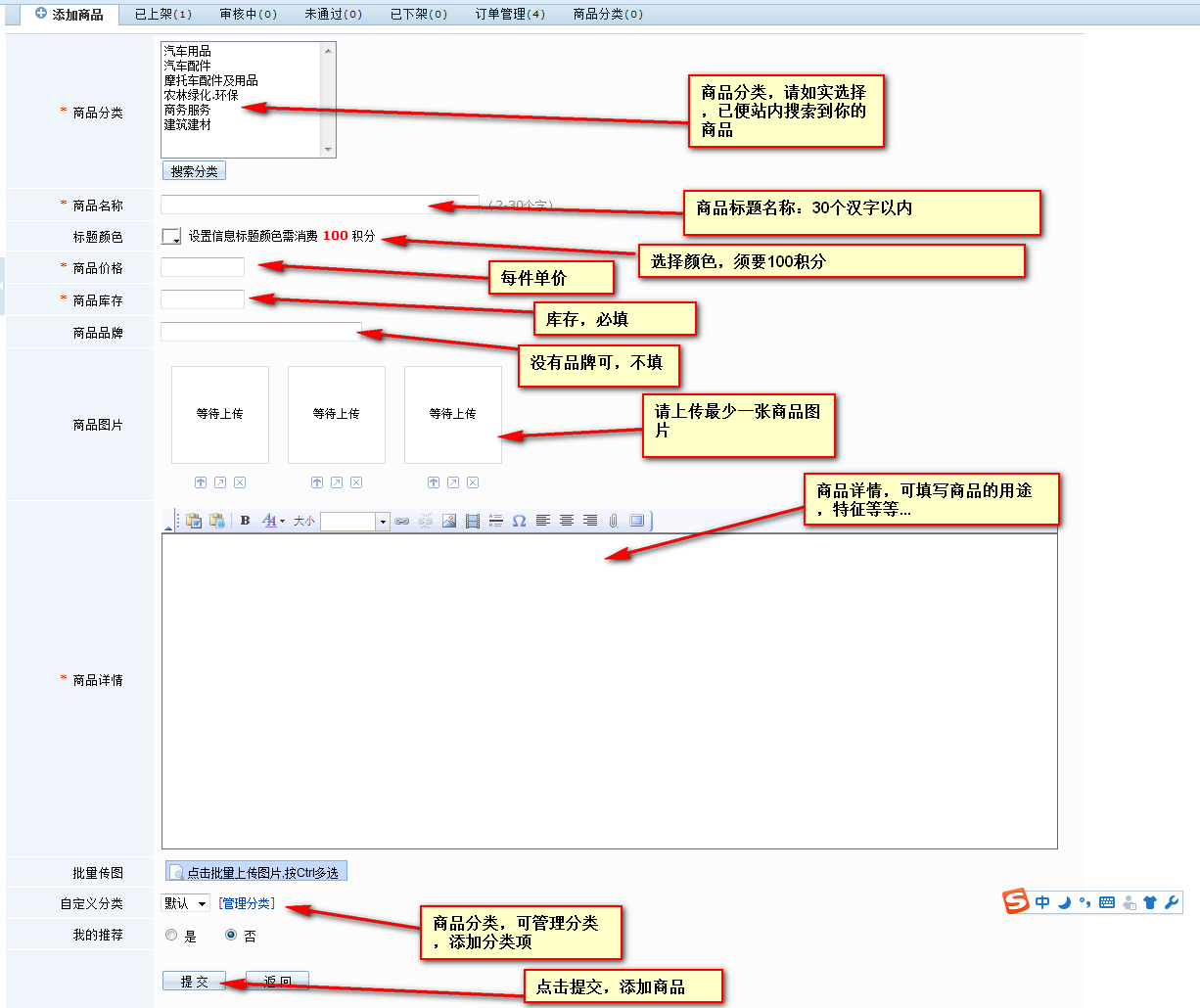This screenshot has height=1008, width=1200.
Task: Remove the third image using its X icon
Action: [473, 482]
